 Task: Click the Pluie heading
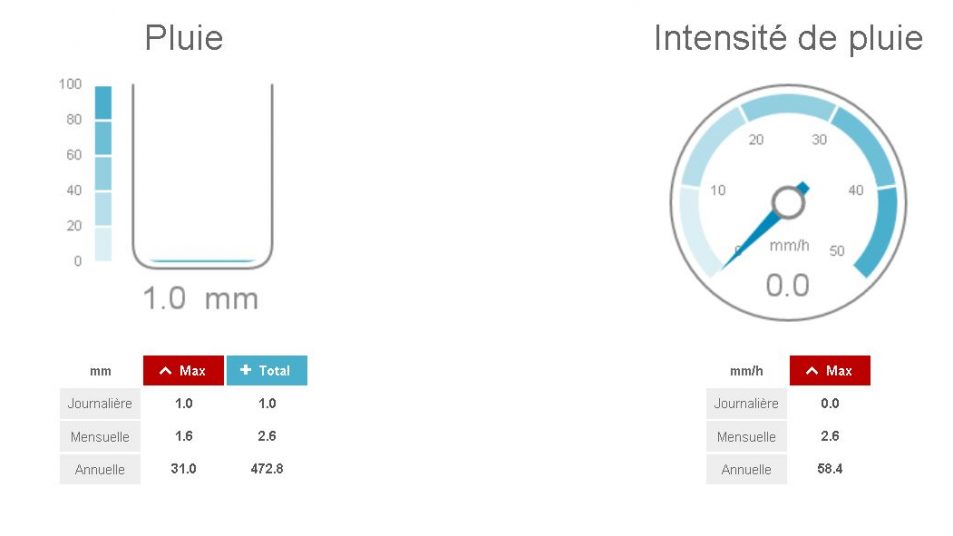pyautogui.click(x=184, y=38)
